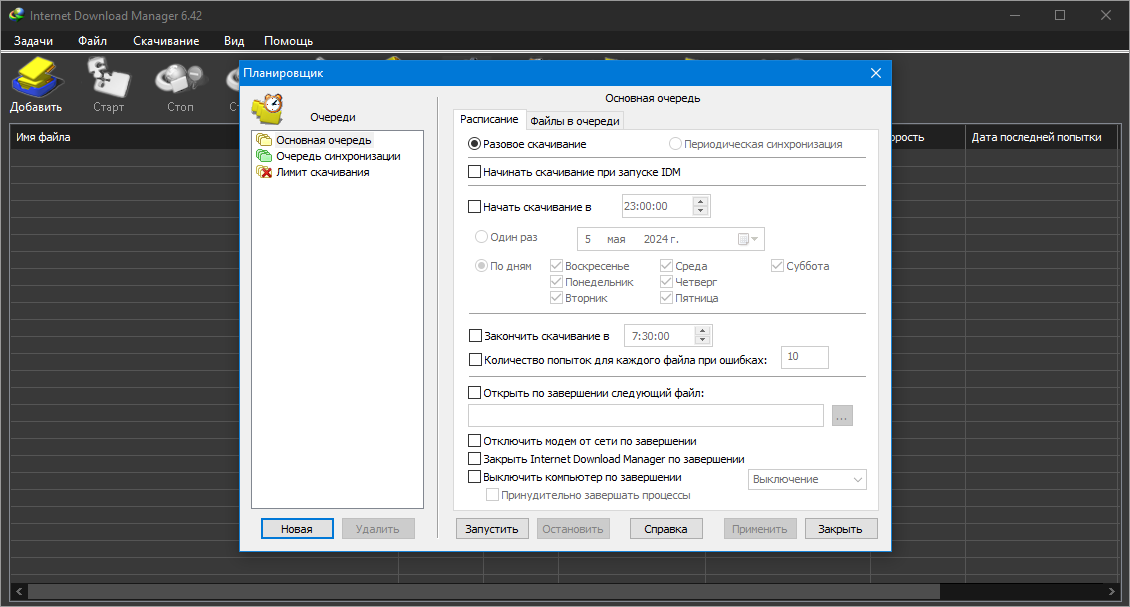1130x607 pixels.
Task: Click the Новая queue button
Action: [297, 529]
